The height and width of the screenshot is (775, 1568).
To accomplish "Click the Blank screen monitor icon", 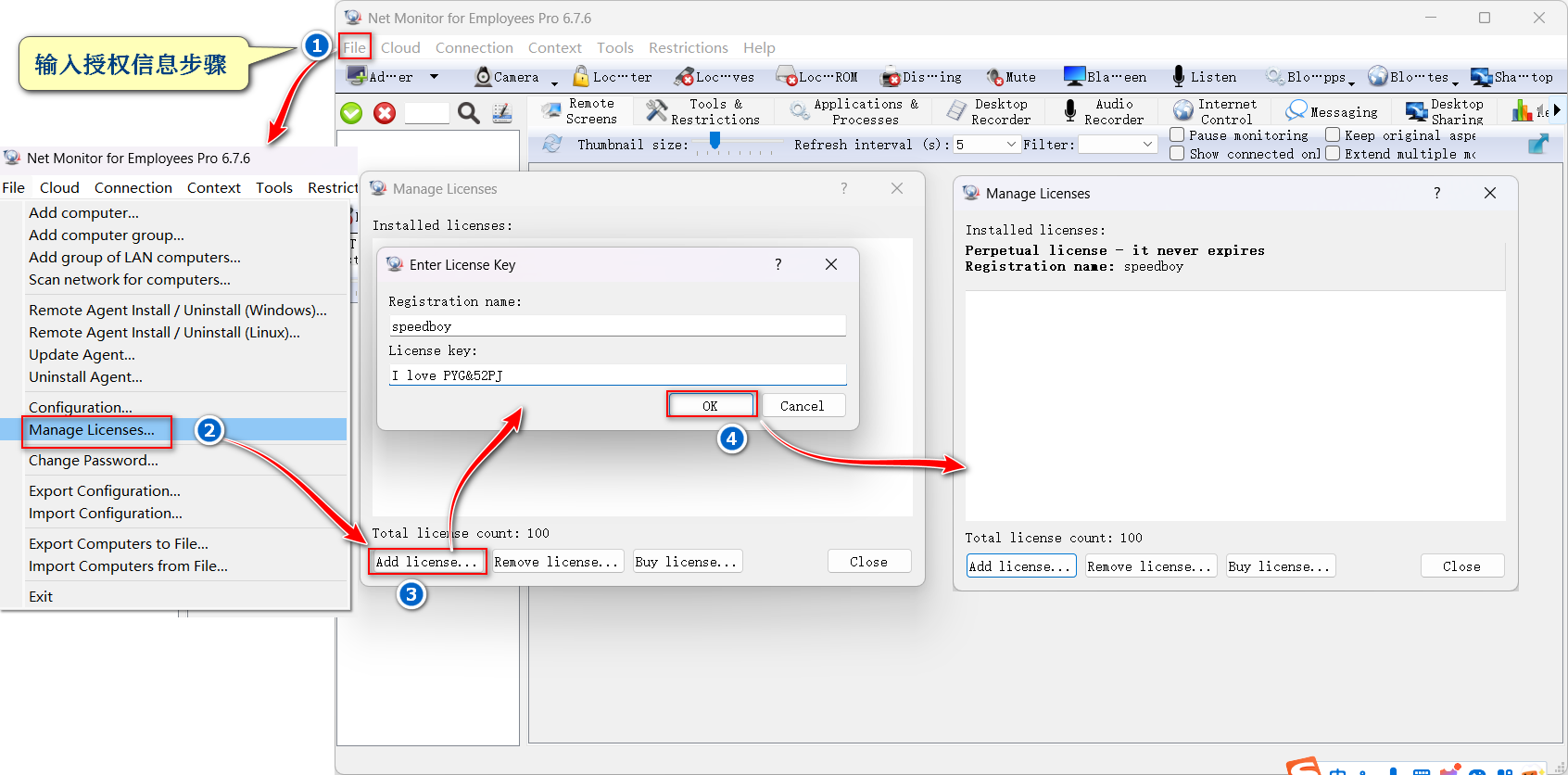I will pyautogui.click(x=1074, y=76).
